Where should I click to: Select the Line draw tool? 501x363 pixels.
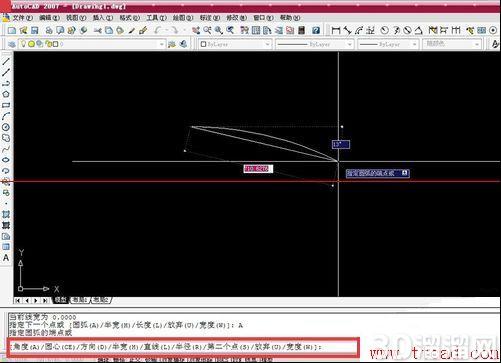[6, 62]
